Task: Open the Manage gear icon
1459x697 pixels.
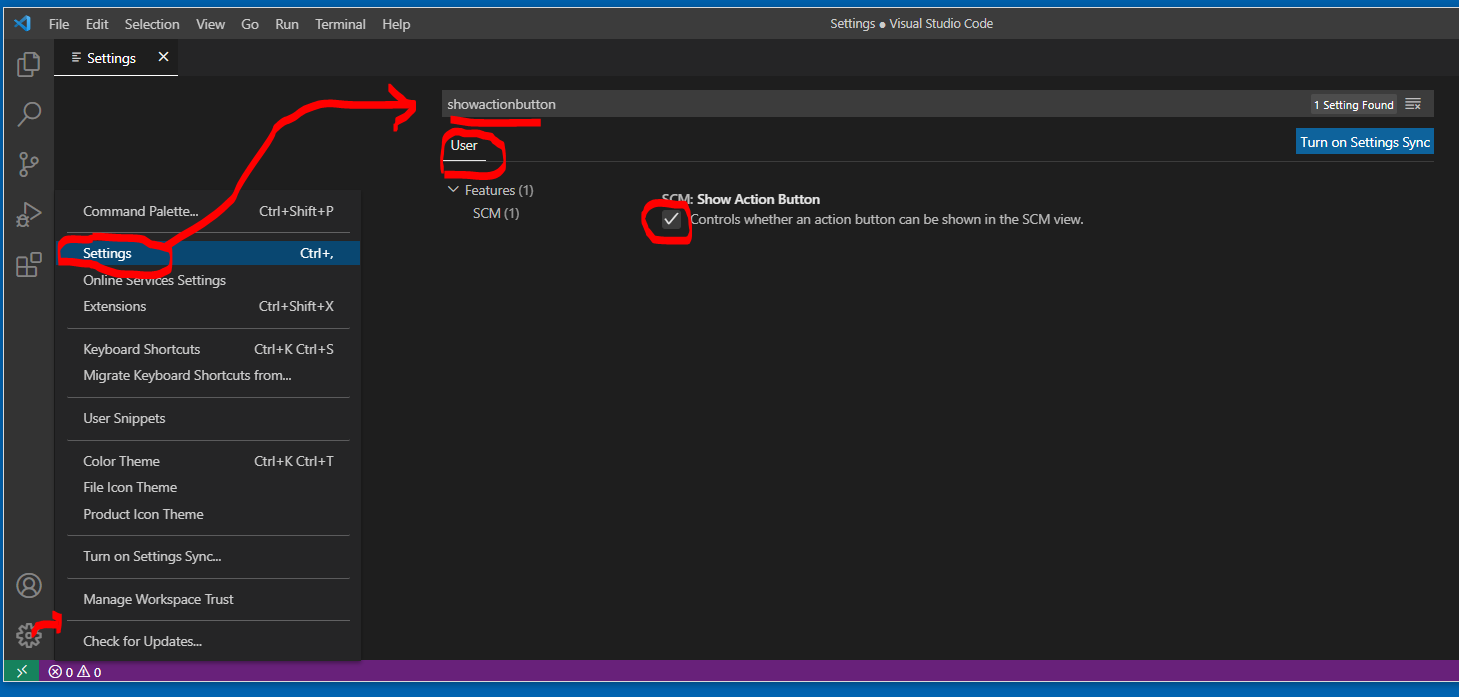Action: (28, 633)
